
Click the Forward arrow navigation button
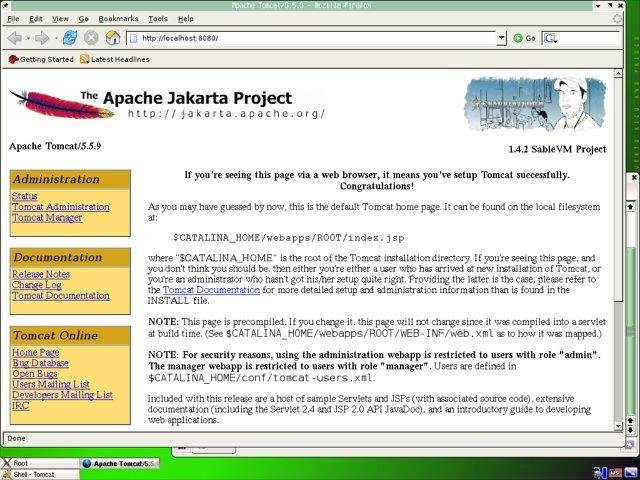(x=42, y=38)
